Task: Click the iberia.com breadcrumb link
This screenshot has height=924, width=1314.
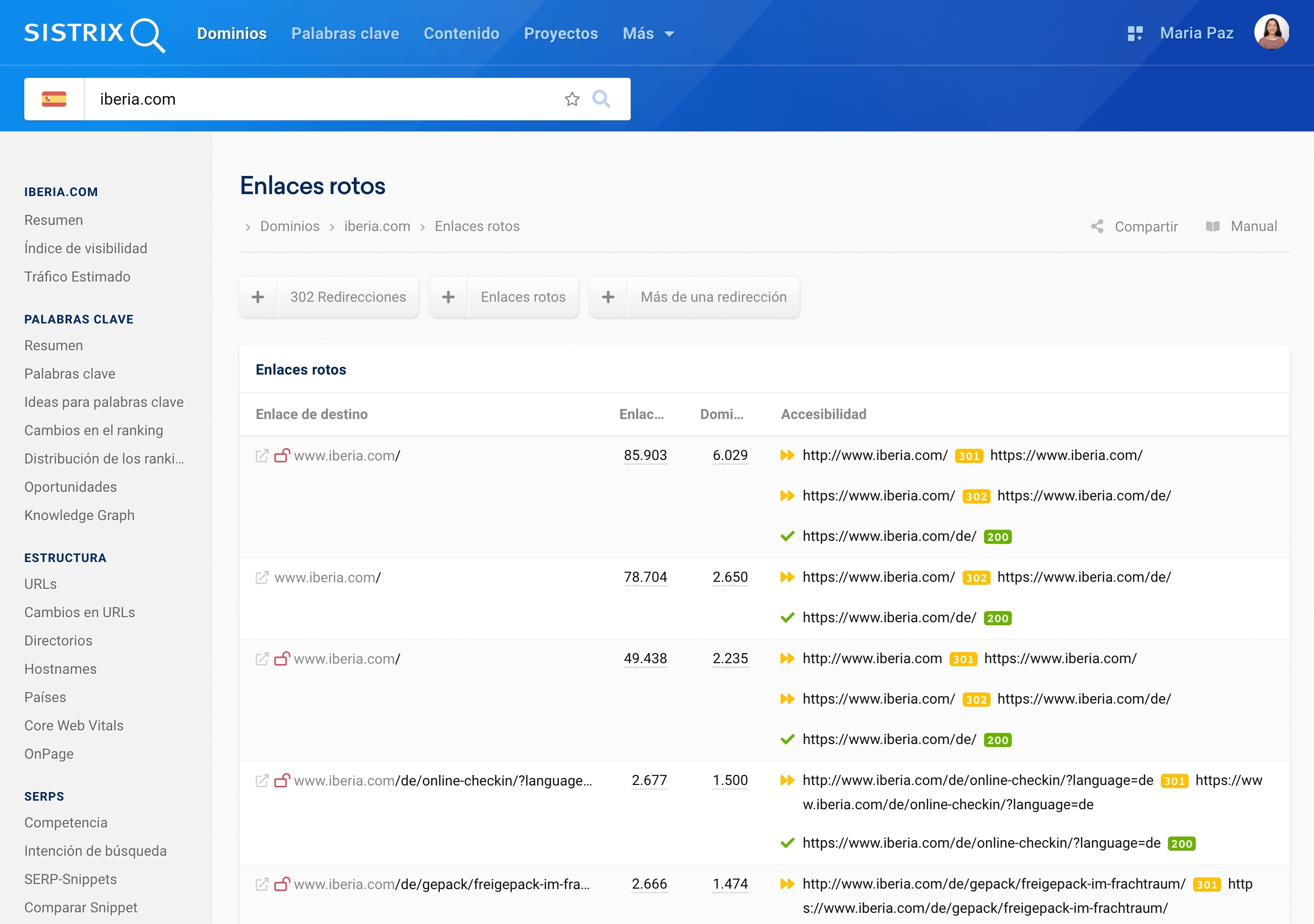Action: 377,227
